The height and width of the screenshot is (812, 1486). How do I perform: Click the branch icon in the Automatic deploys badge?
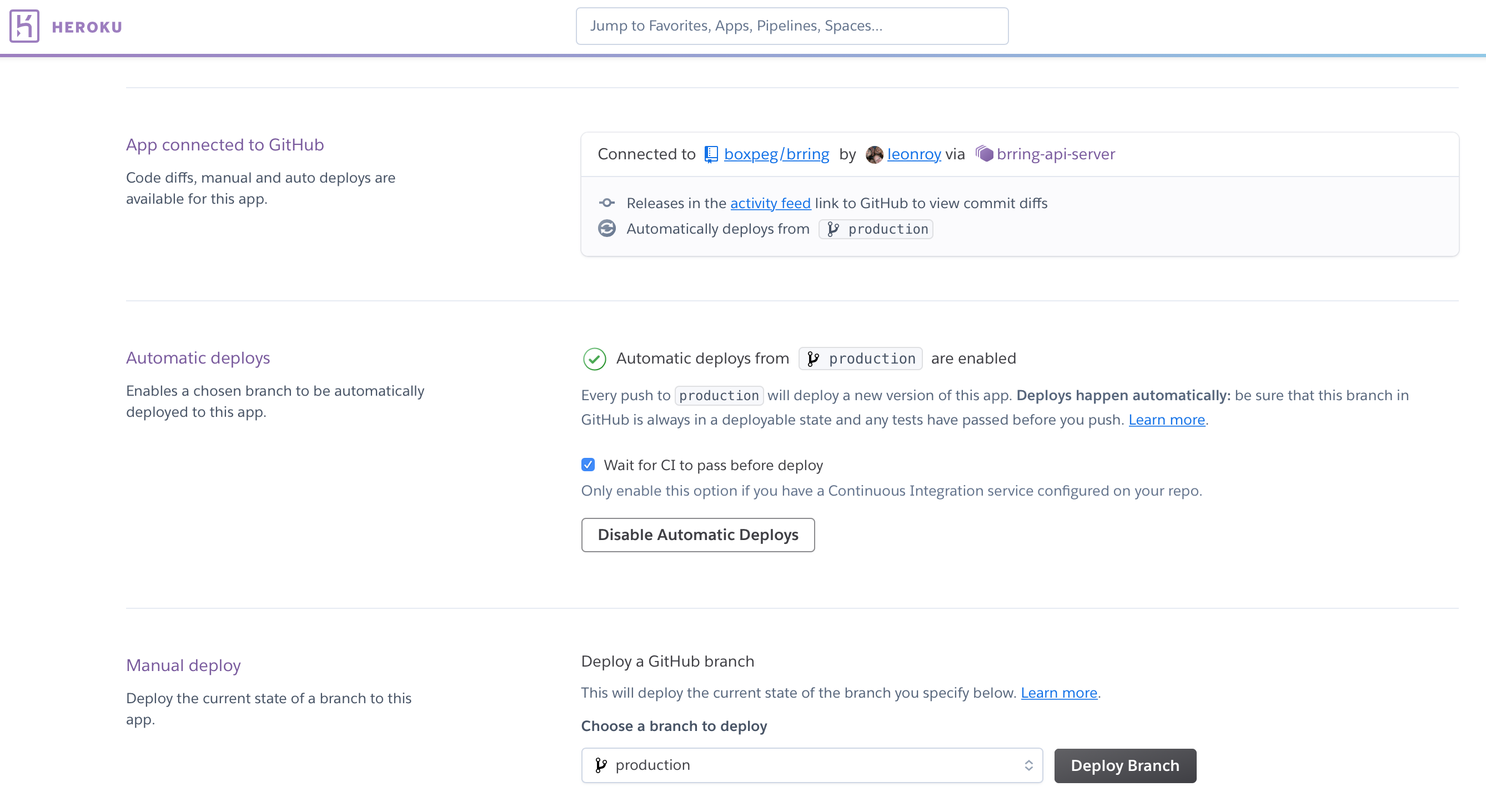[813, 359]
